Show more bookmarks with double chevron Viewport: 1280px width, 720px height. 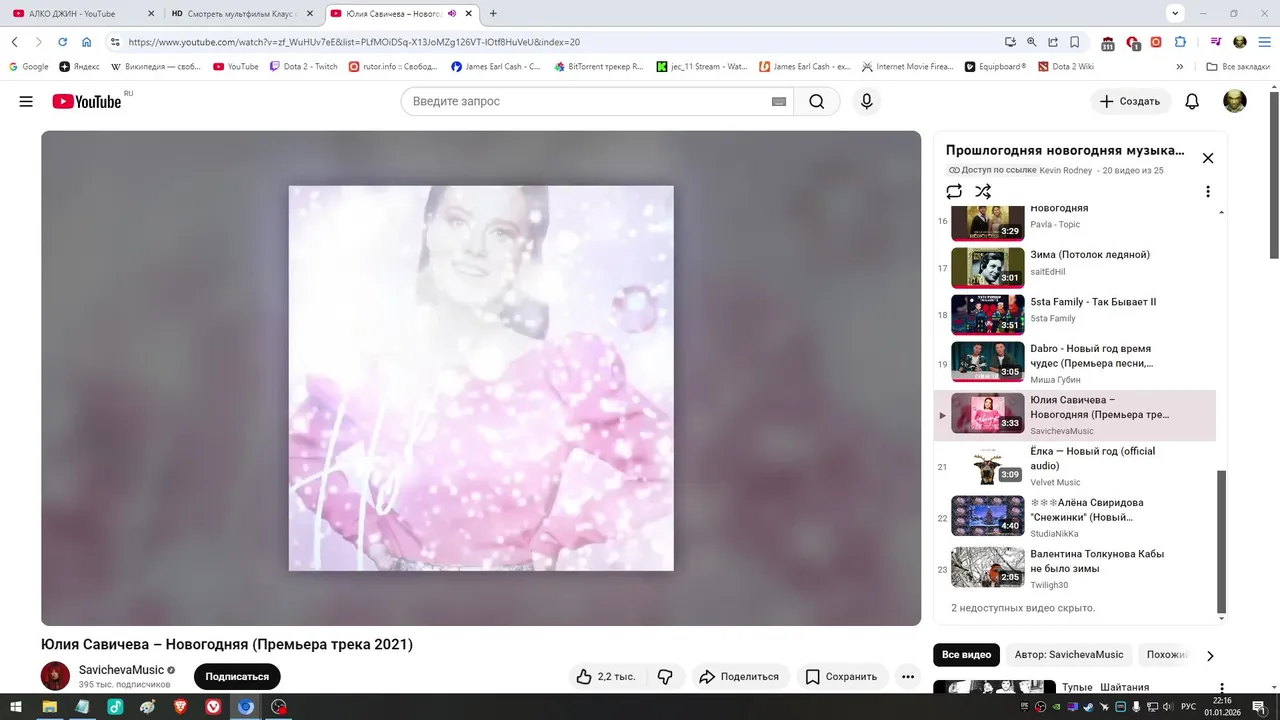click(x=1180, y=67)
